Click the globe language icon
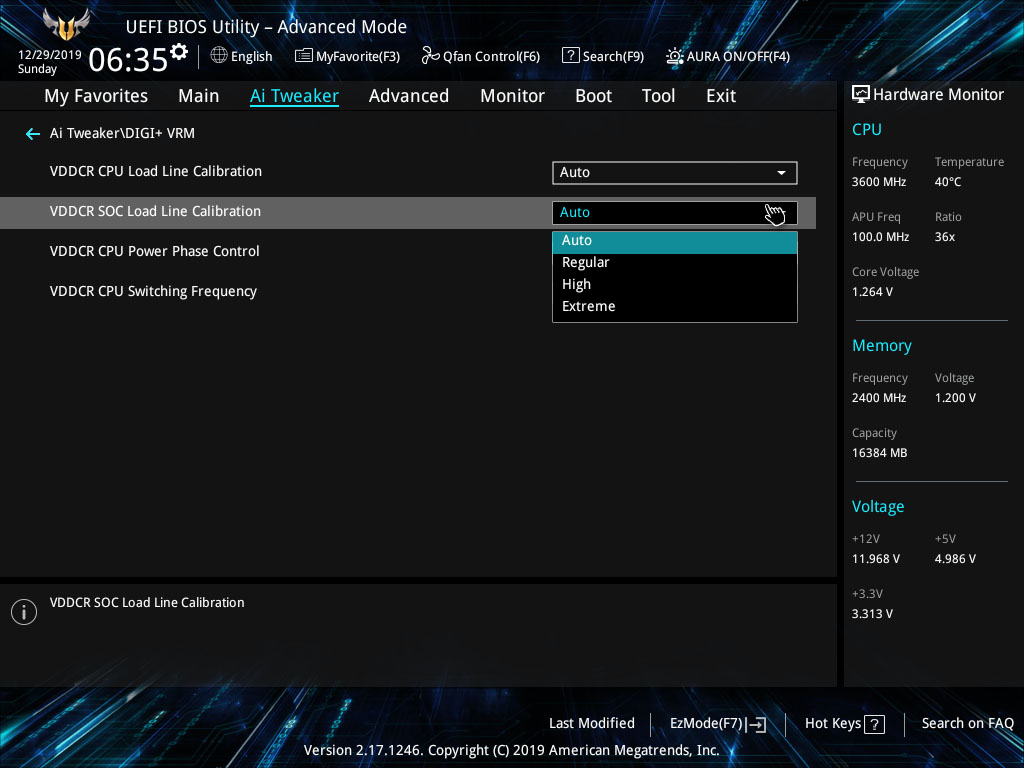 (x=219, y=56)
